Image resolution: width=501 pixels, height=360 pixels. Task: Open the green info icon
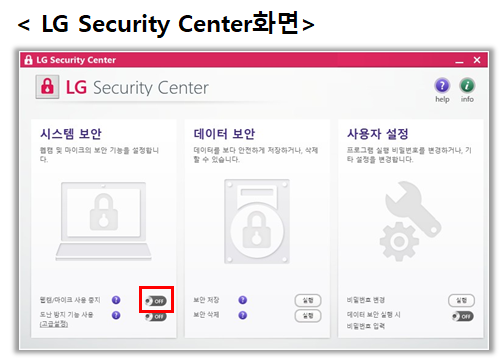pos(467,86)
